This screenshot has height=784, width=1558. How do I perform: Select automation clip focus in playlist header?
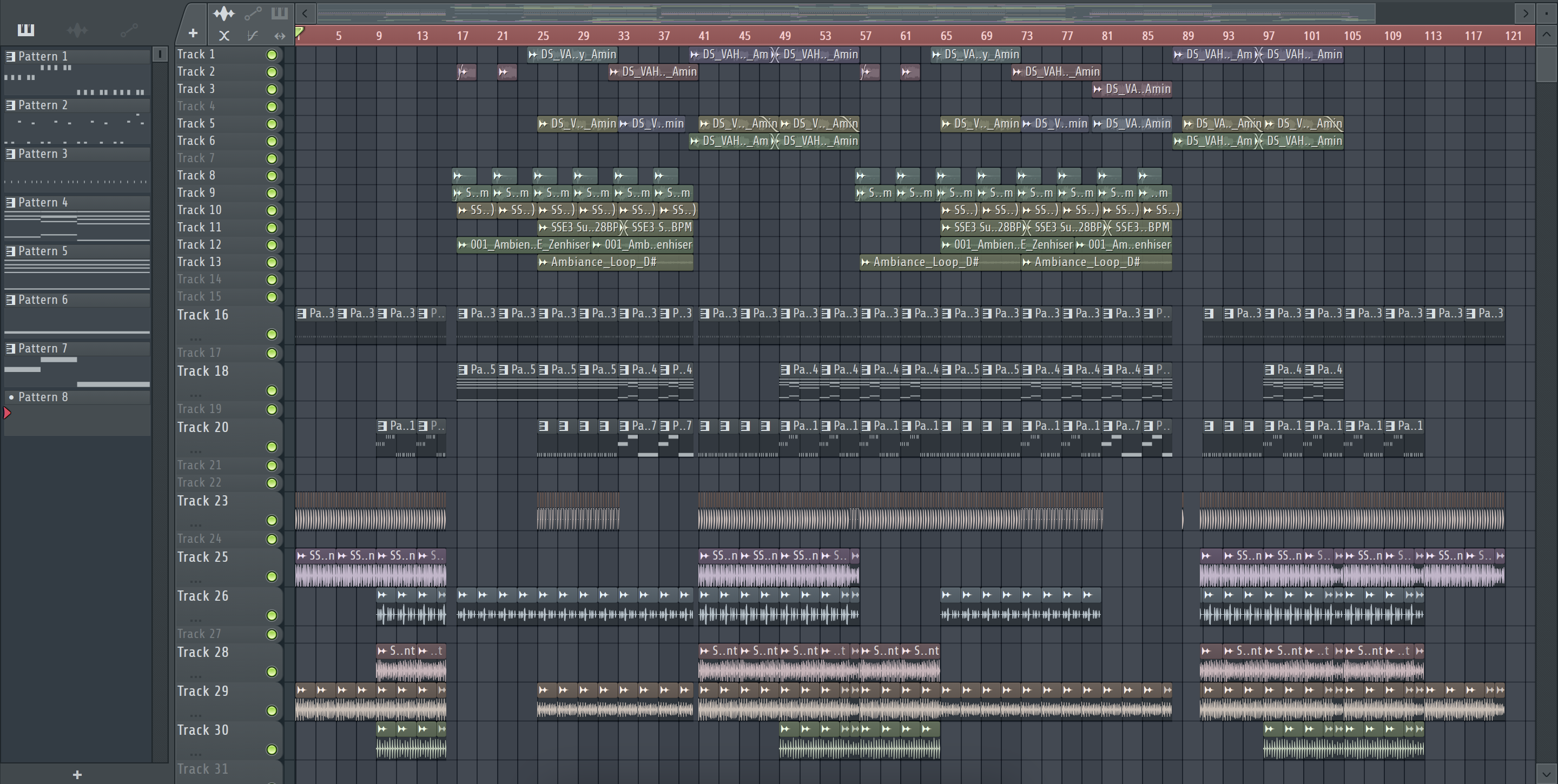coord(253,12)
